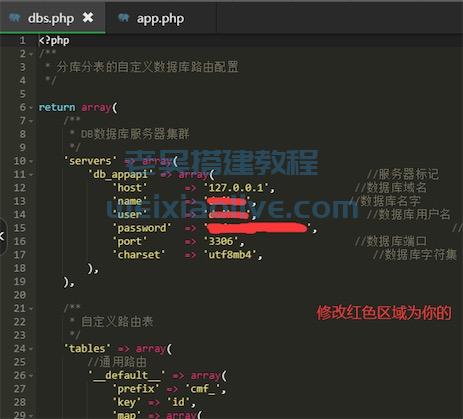Viewport: 463px width, 419px height.
Task: Click the 'password' key on line 15
Action: point(142,228)
